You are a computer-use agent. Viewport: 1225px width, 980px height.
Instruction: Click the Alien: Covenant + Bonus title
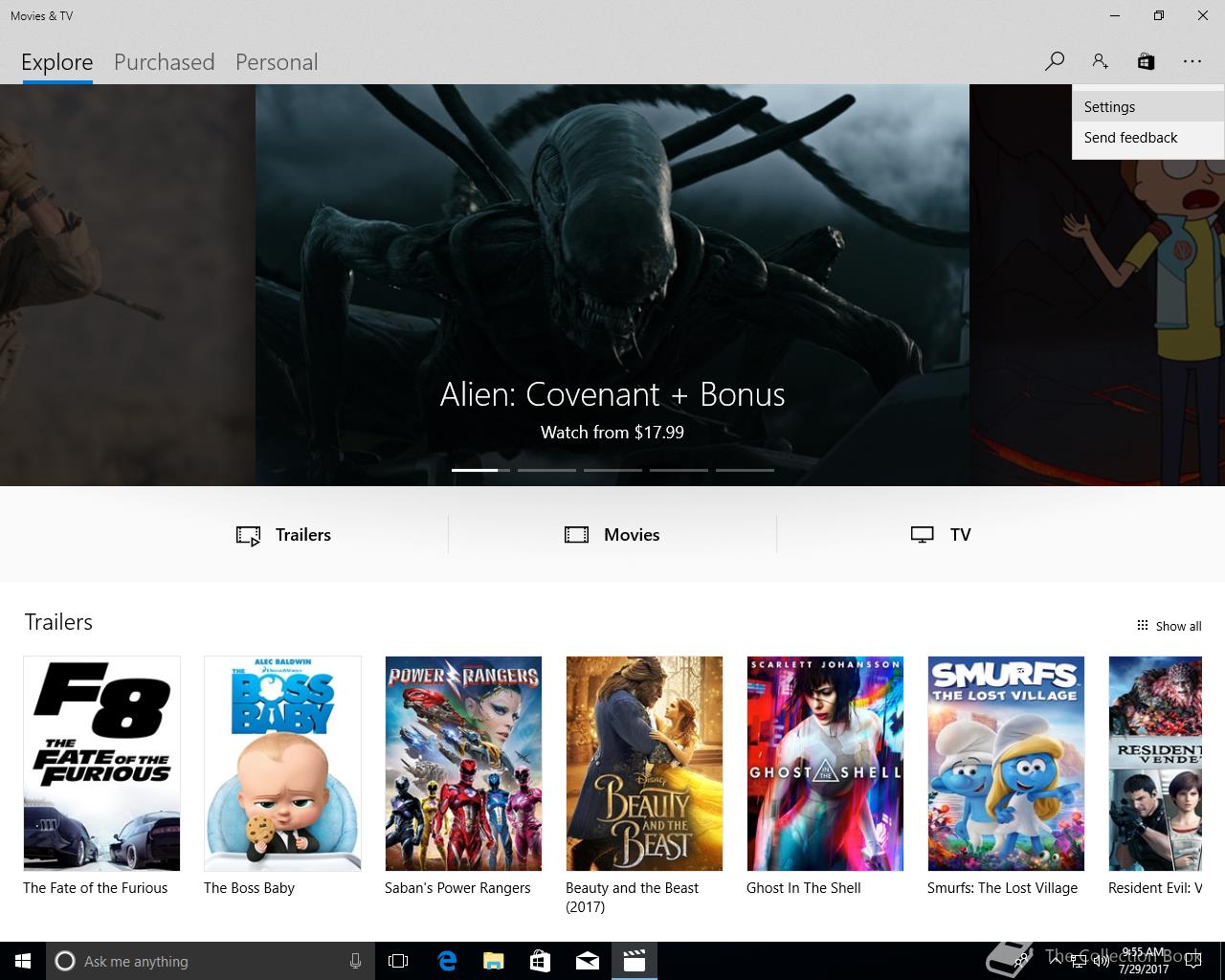[612, 394]
